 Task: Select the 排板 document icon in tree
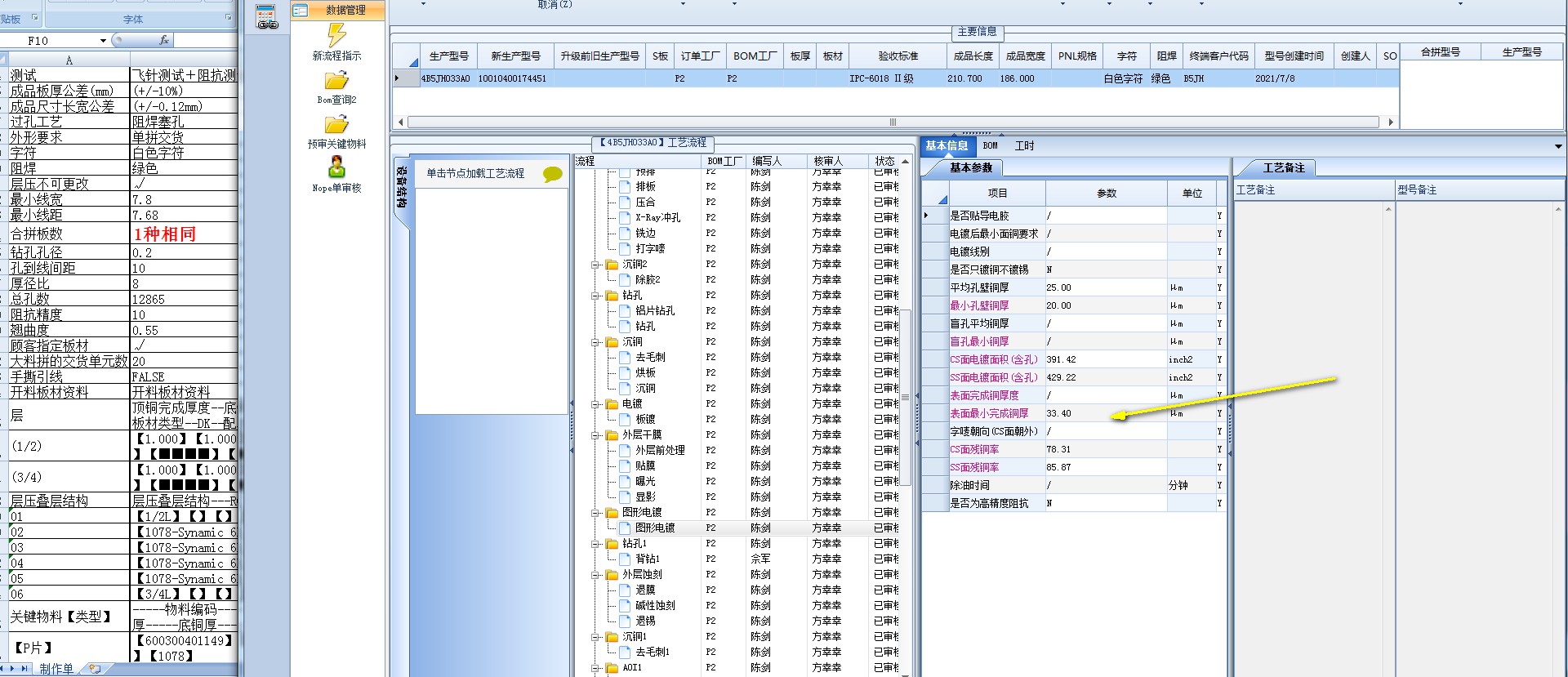(x=625, y=187)
